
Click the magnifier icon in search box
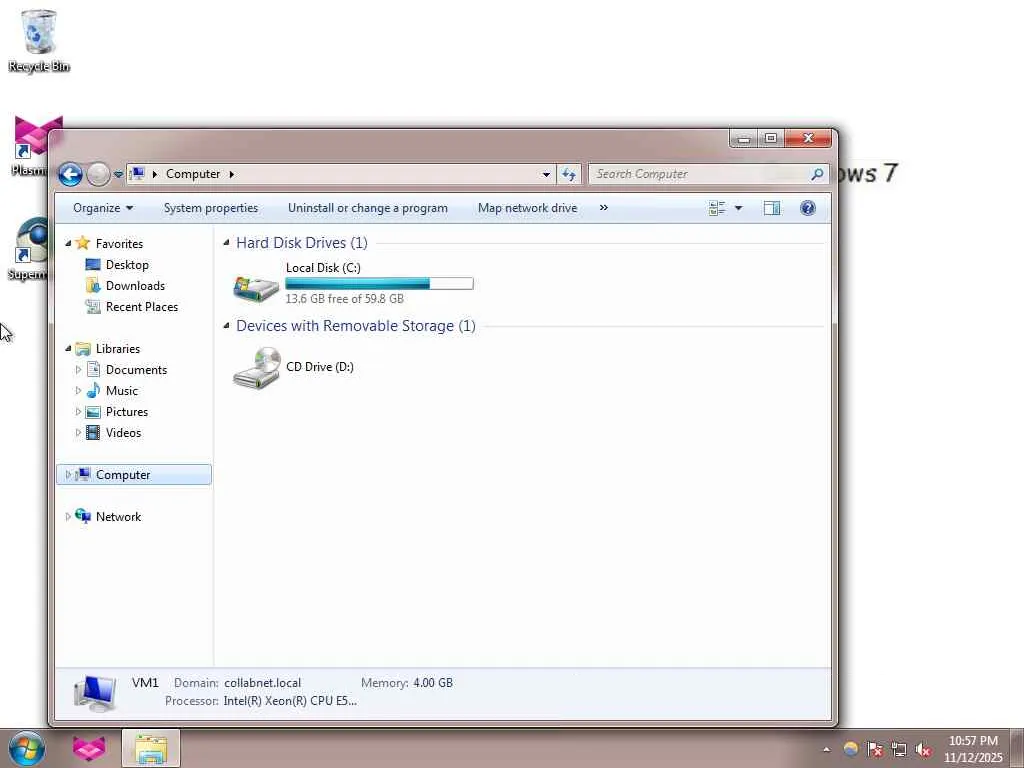(817, 174)
